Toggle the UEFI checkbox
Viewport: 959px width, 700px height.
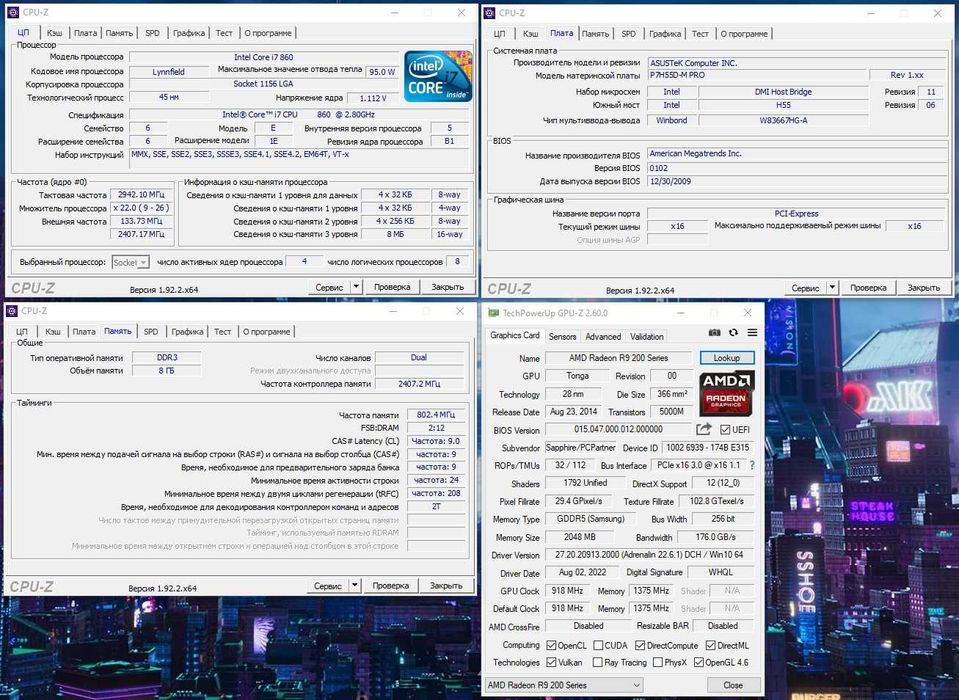coord(725,430)
